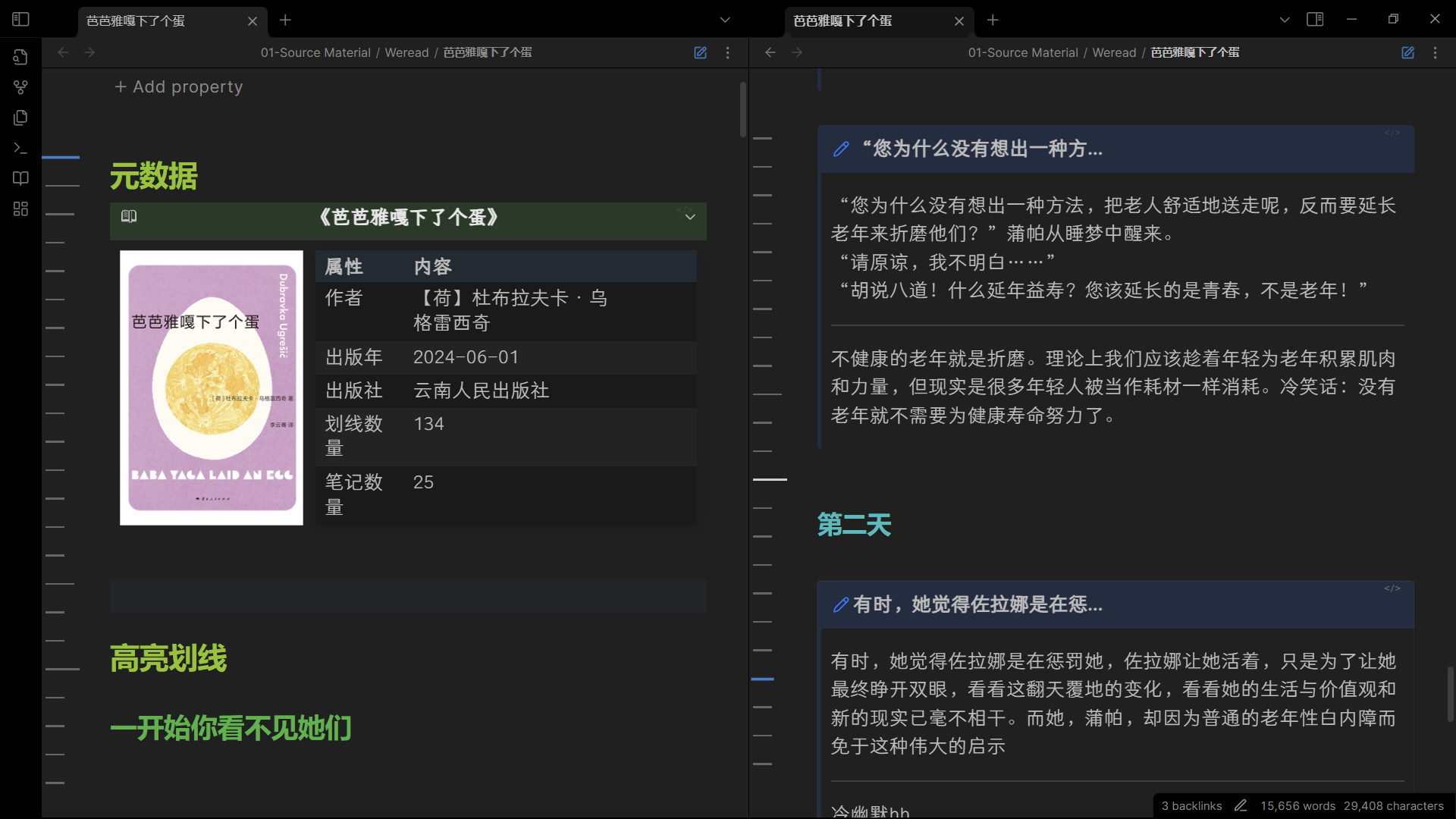Click the 一开始你看不见她们 heading
The width and height of the screenshot is (1456, 819).
[231, 728]
